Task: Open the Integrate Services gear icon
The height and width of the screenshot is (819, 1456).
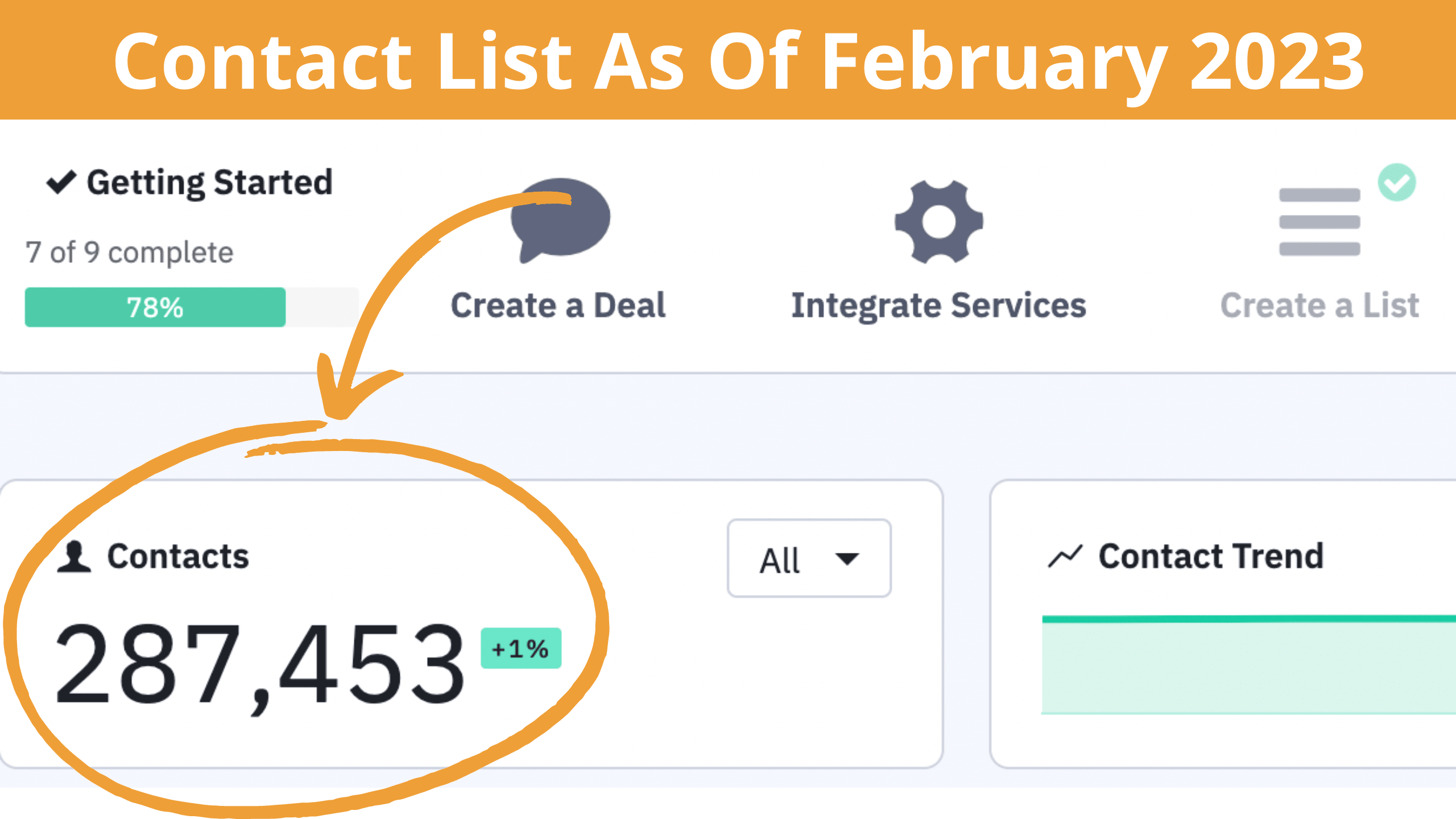Action: tap(938, 222)
